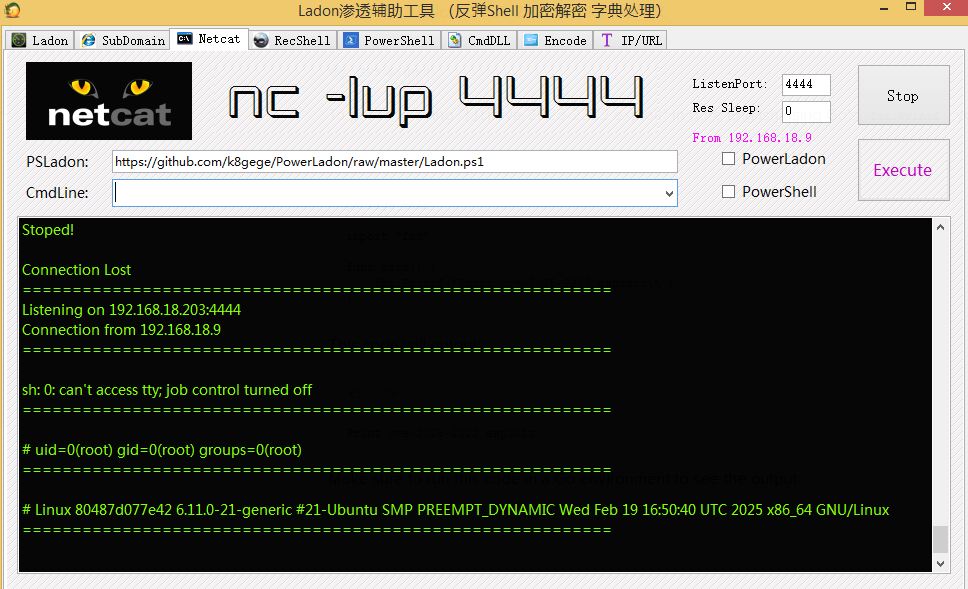Select the RecShell spiral icon
The width and height of the screenshot is (968, 589).
[x=262, y=40]
